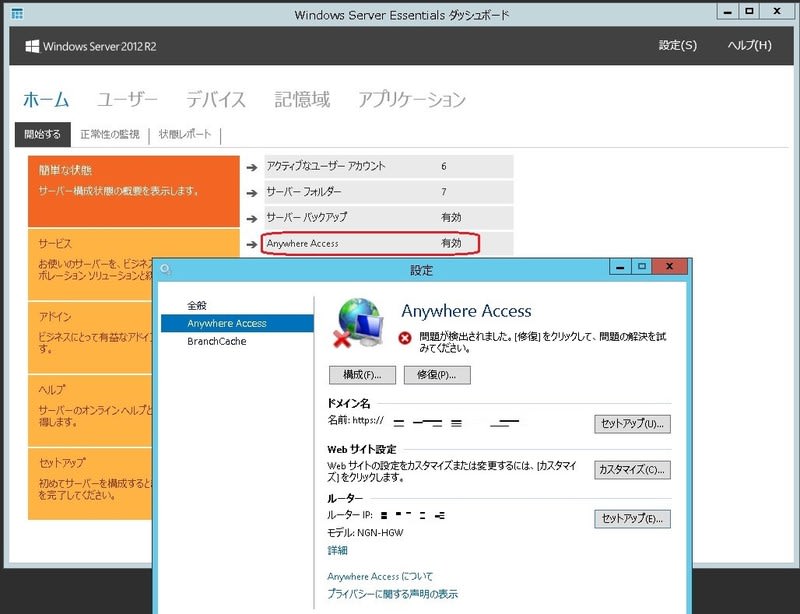Click the アクティブなユーザー アカウント status row

point(389,166)
